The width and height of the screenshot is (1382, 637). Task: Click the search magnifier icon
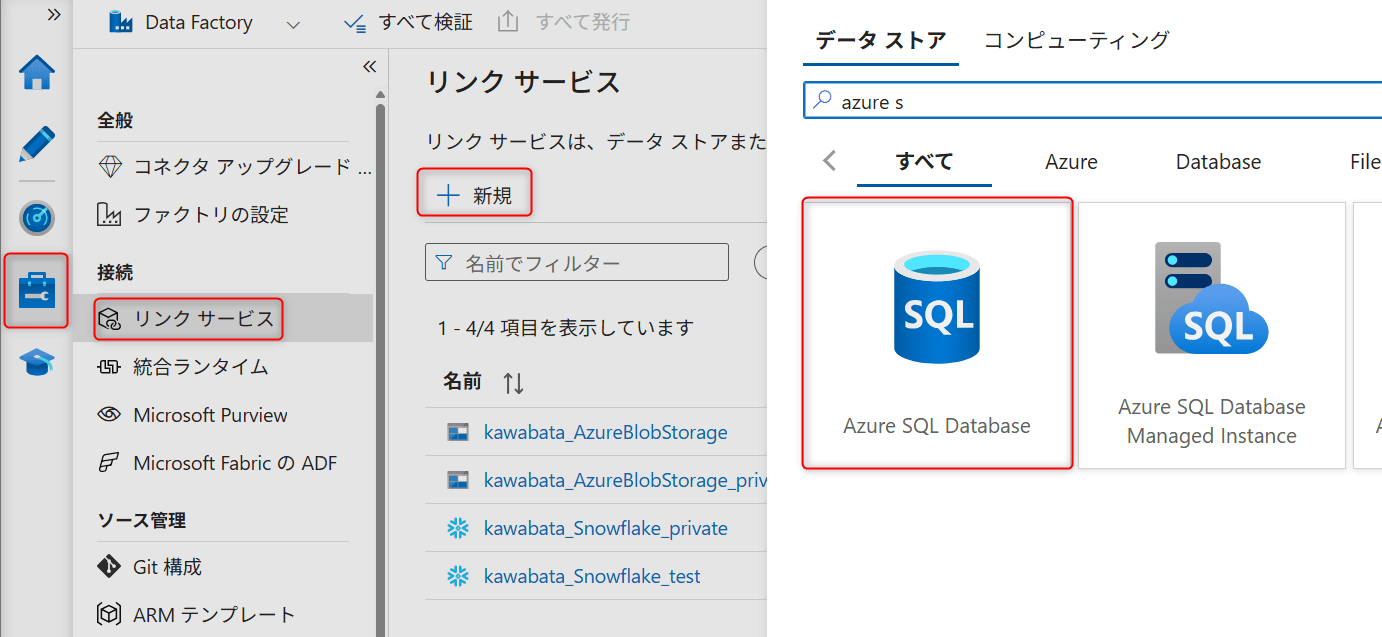coord(823,100)
